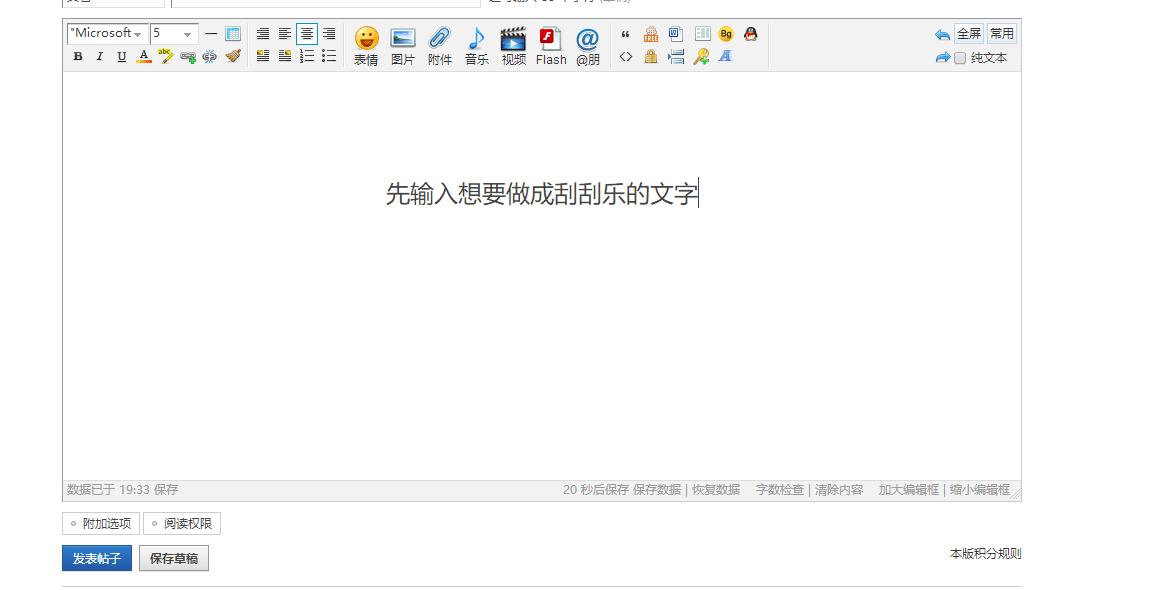Click the QQ penguin icon
Viewport: 1151px width, 590px height.
point(750,34)
